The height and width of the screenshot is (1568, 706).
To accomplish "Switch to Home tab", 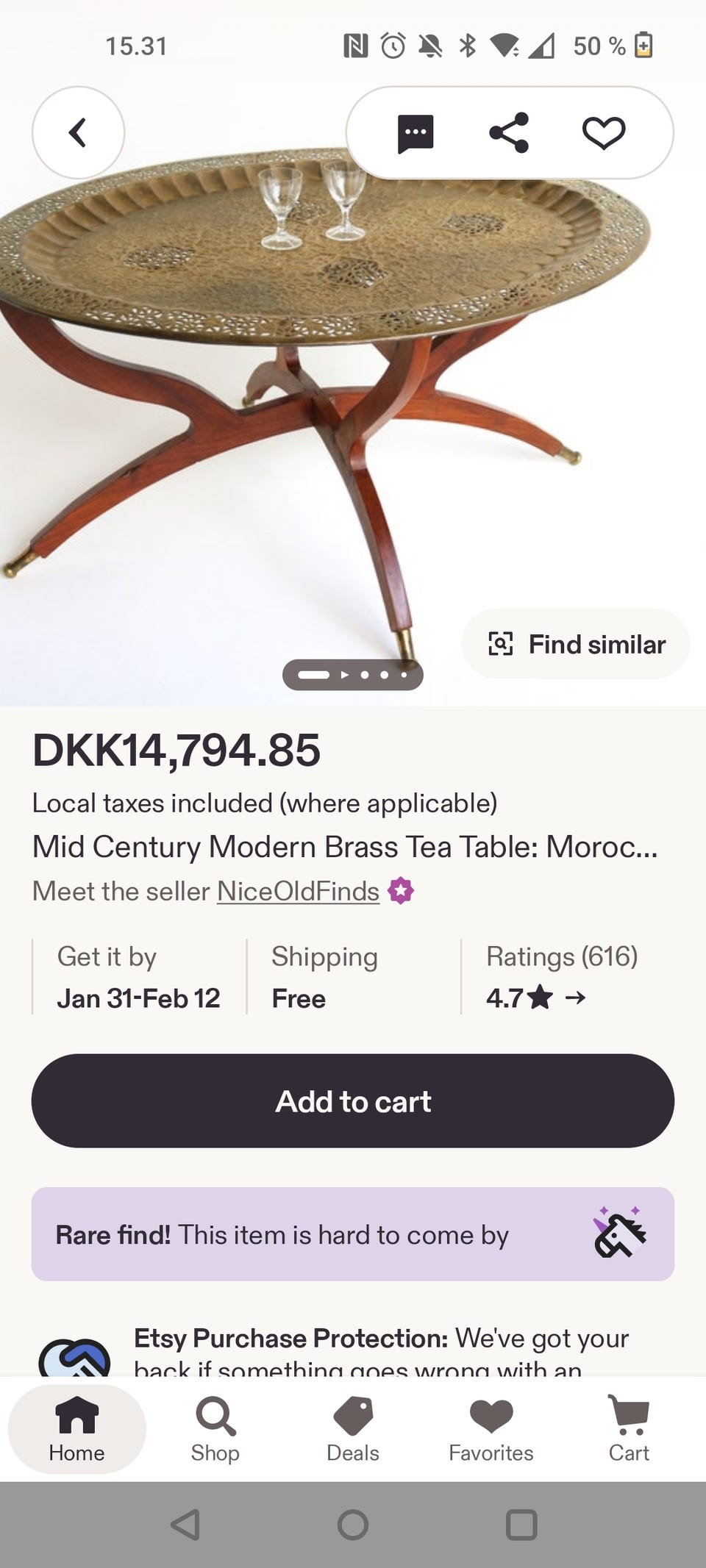I will click(77, 1430).
